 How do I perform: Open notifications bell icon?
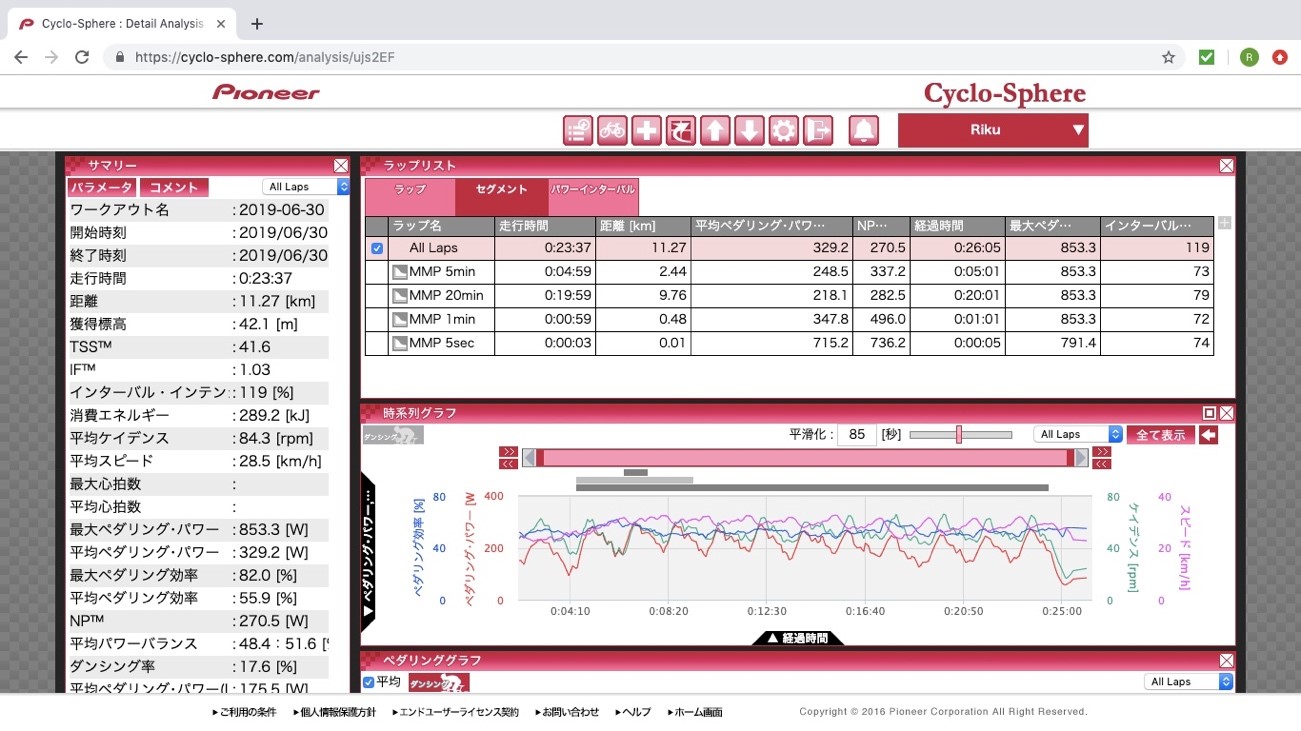(x=864, y=131)
